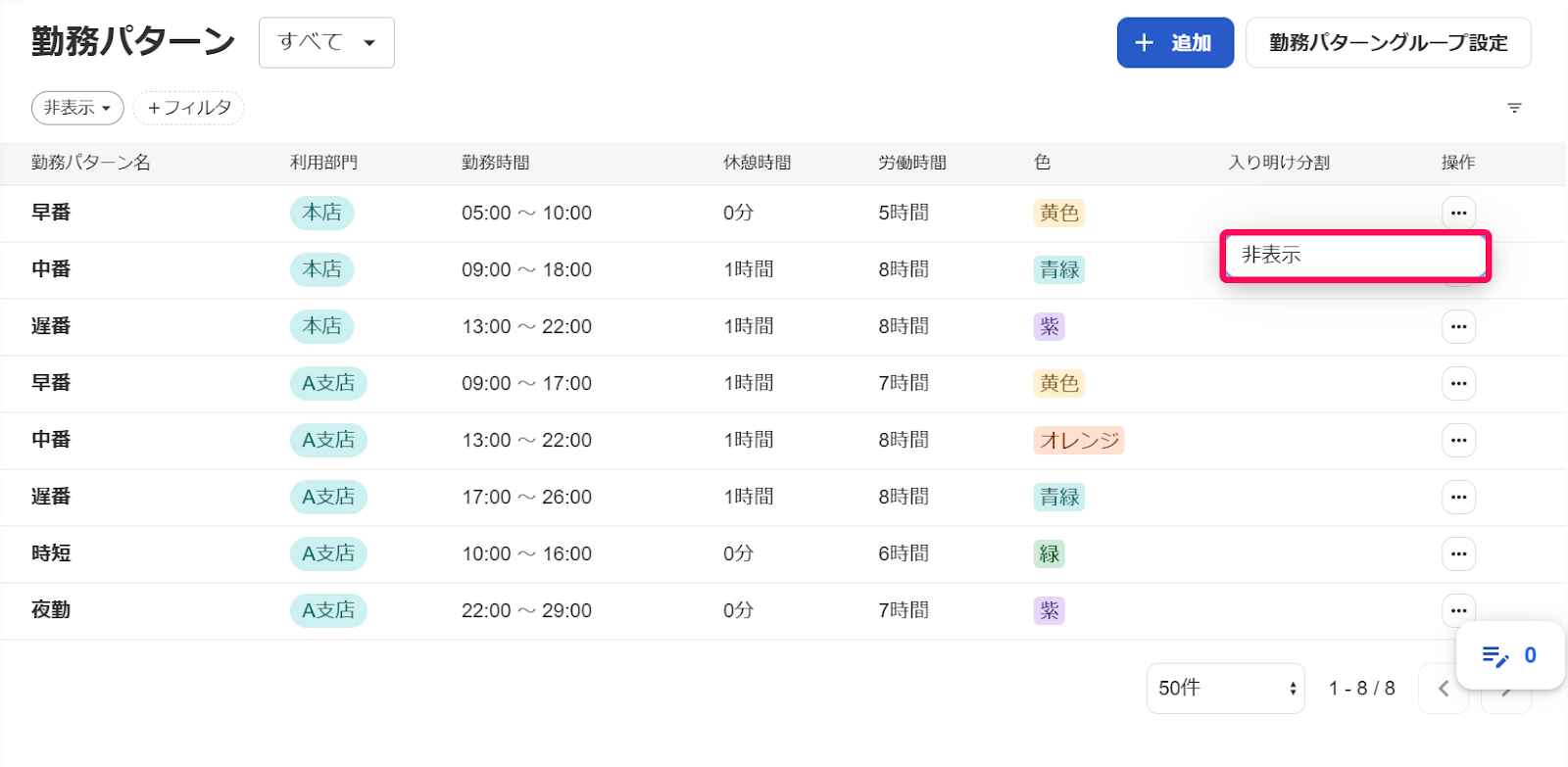Click the 6時間 working hours cell

(x=904, y=553)
